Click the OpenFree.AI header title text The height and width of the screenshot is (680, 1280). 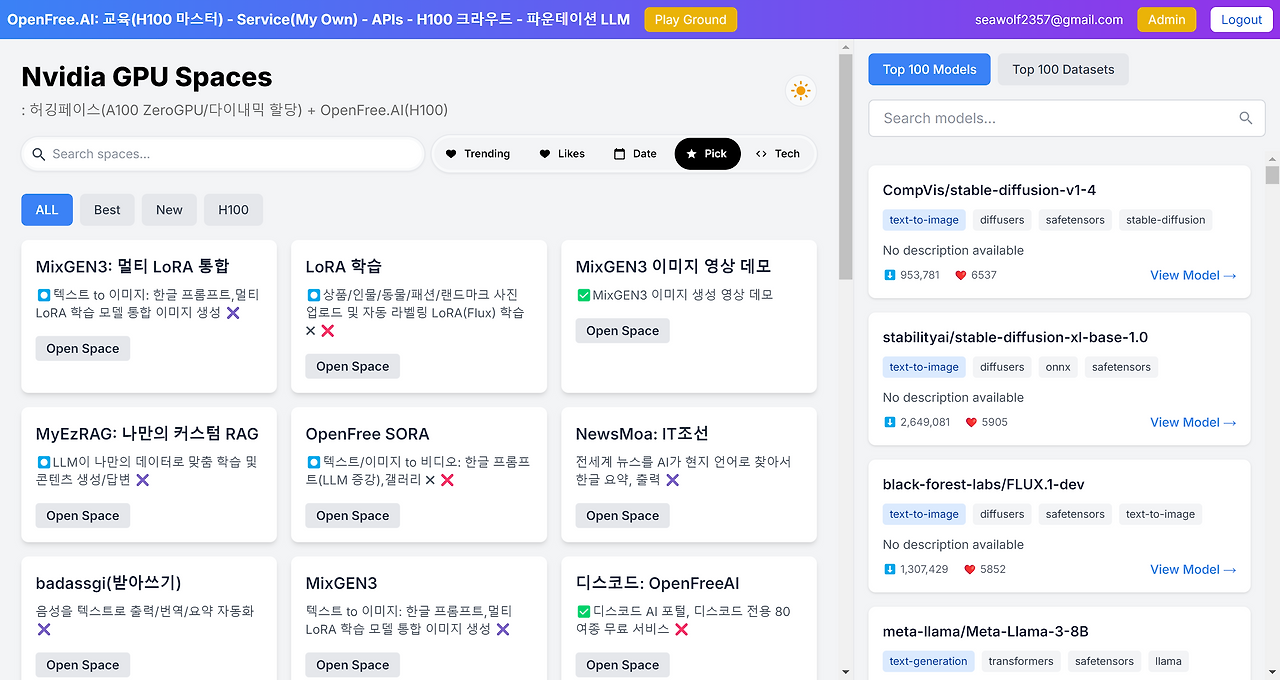click(319, 20)
